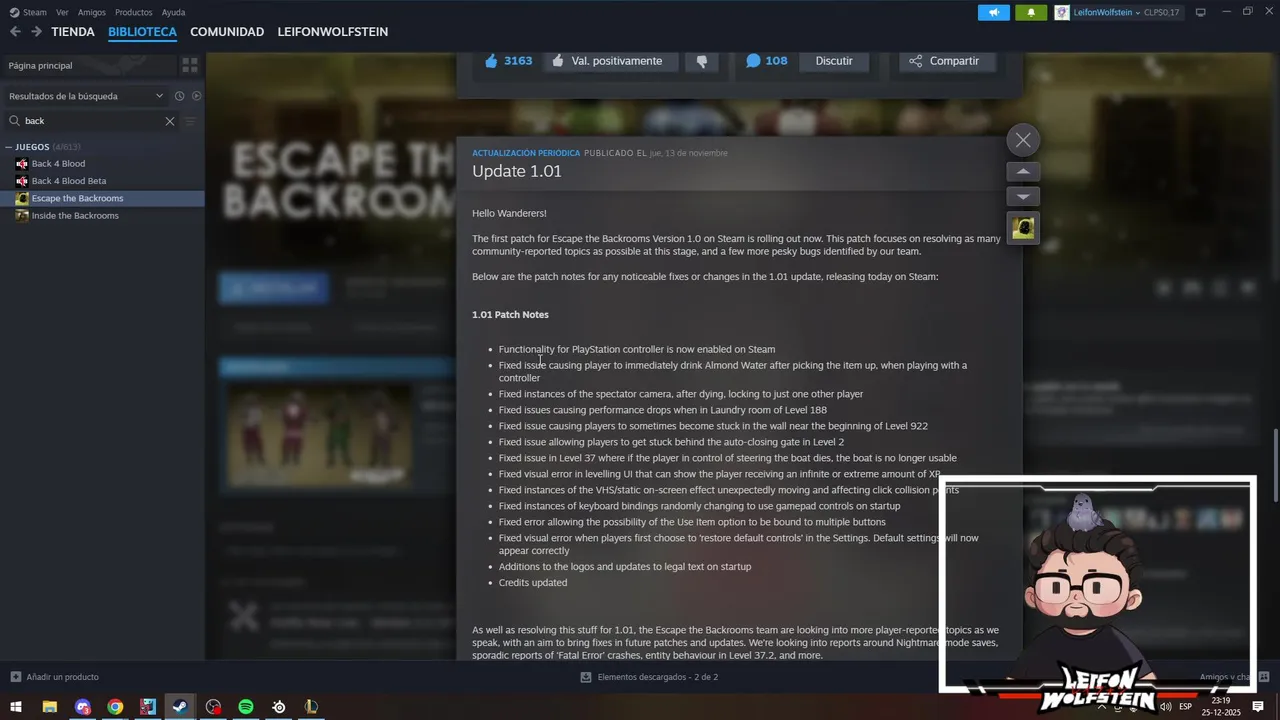The image size is (1280, 720).
Task: Open ESP language indicator in tray
Action: point(1186,707)
